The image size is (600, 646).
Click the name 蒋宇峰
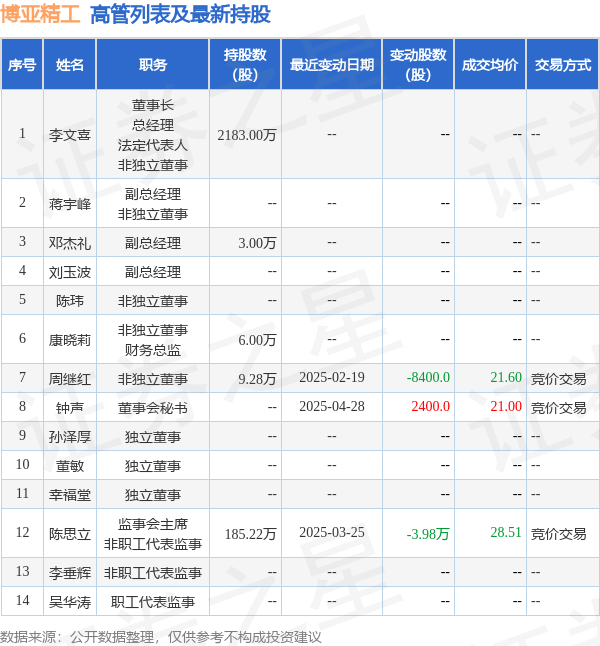tap(70, 204)
